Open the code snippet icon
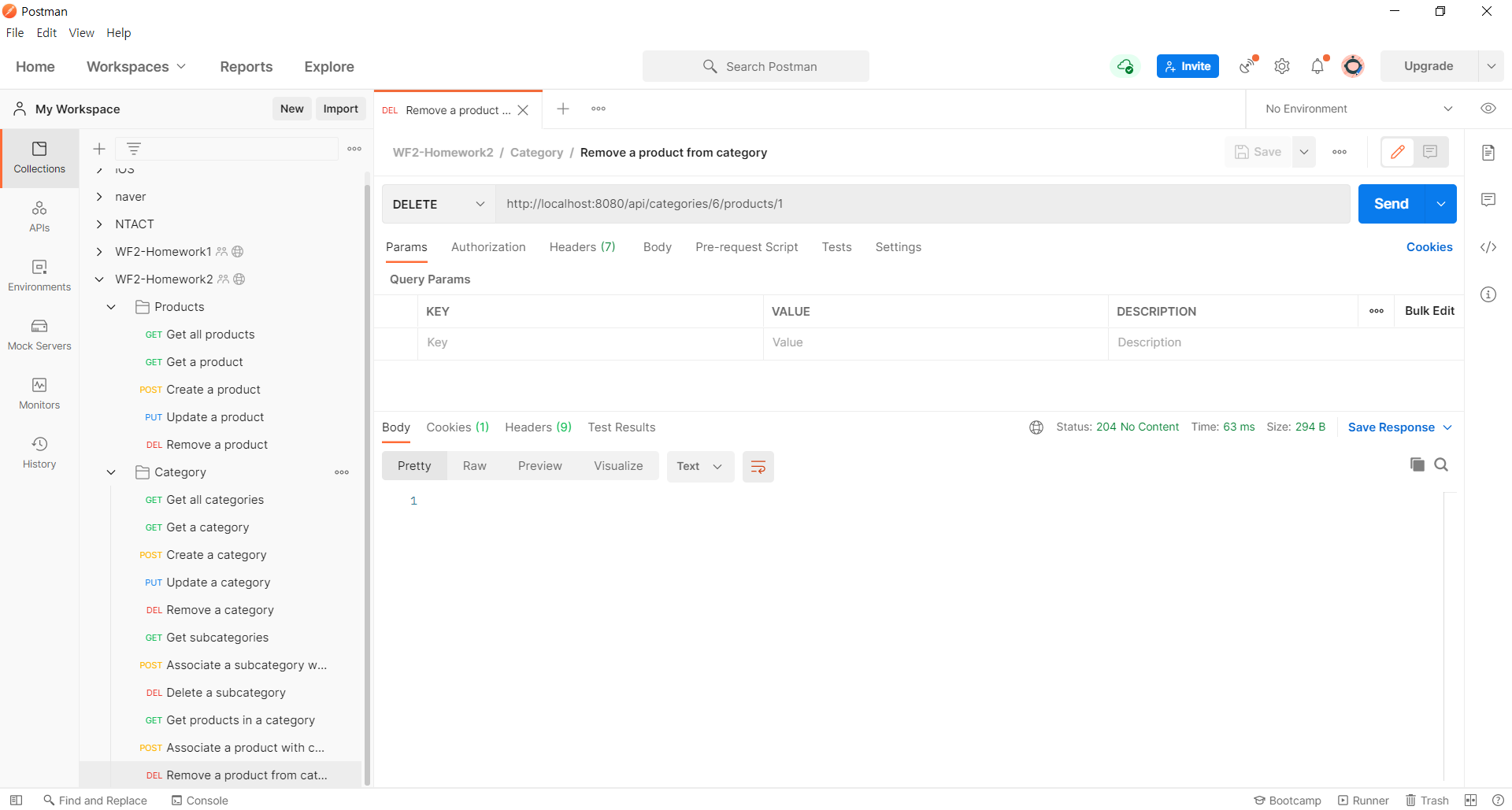The width and height of the screenshot is (1512, 810). point(1488,247)
